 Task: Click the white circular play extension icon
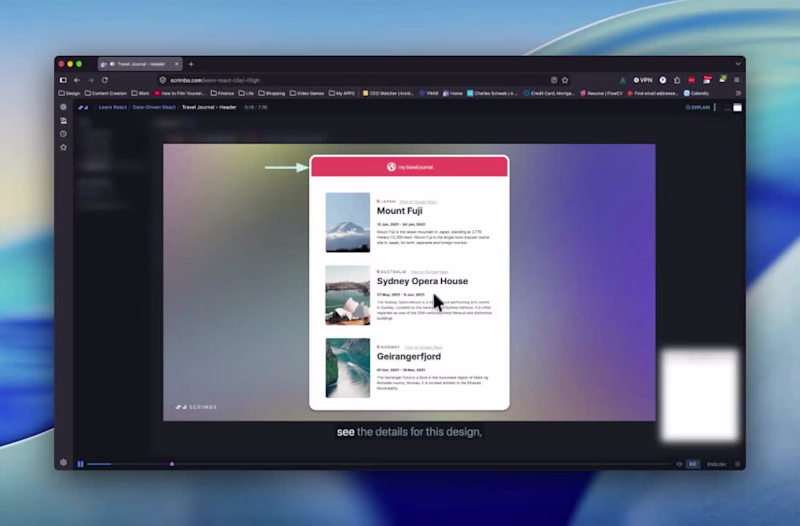[x=663, y=80]
